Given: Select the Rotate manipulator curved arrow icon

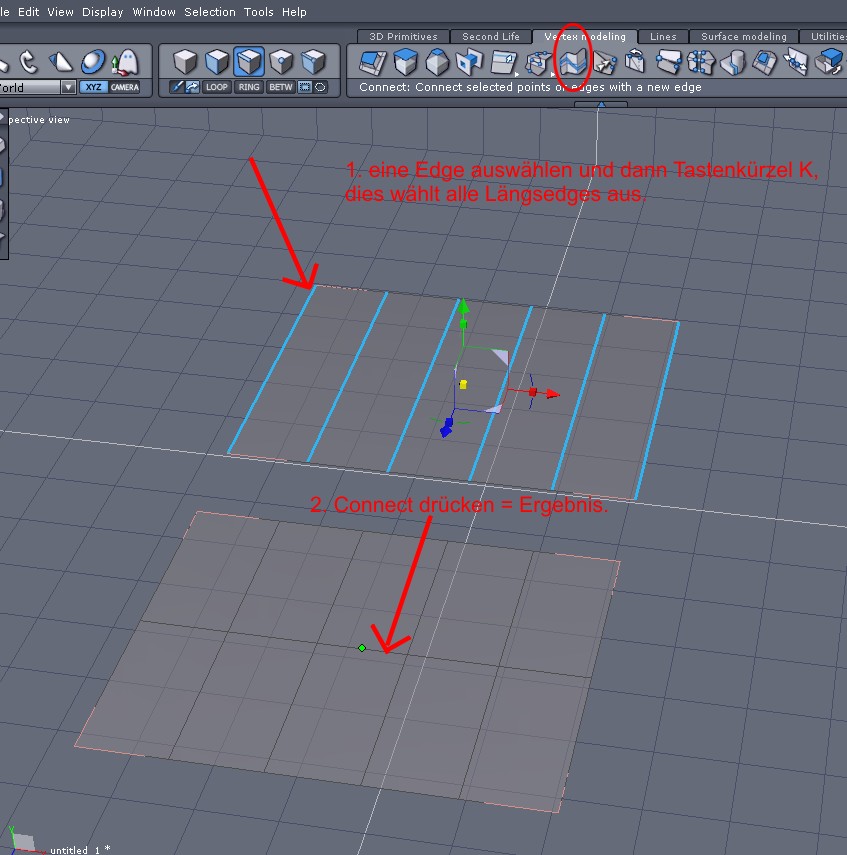Looking at the screenshot, I should pos(27,62).
